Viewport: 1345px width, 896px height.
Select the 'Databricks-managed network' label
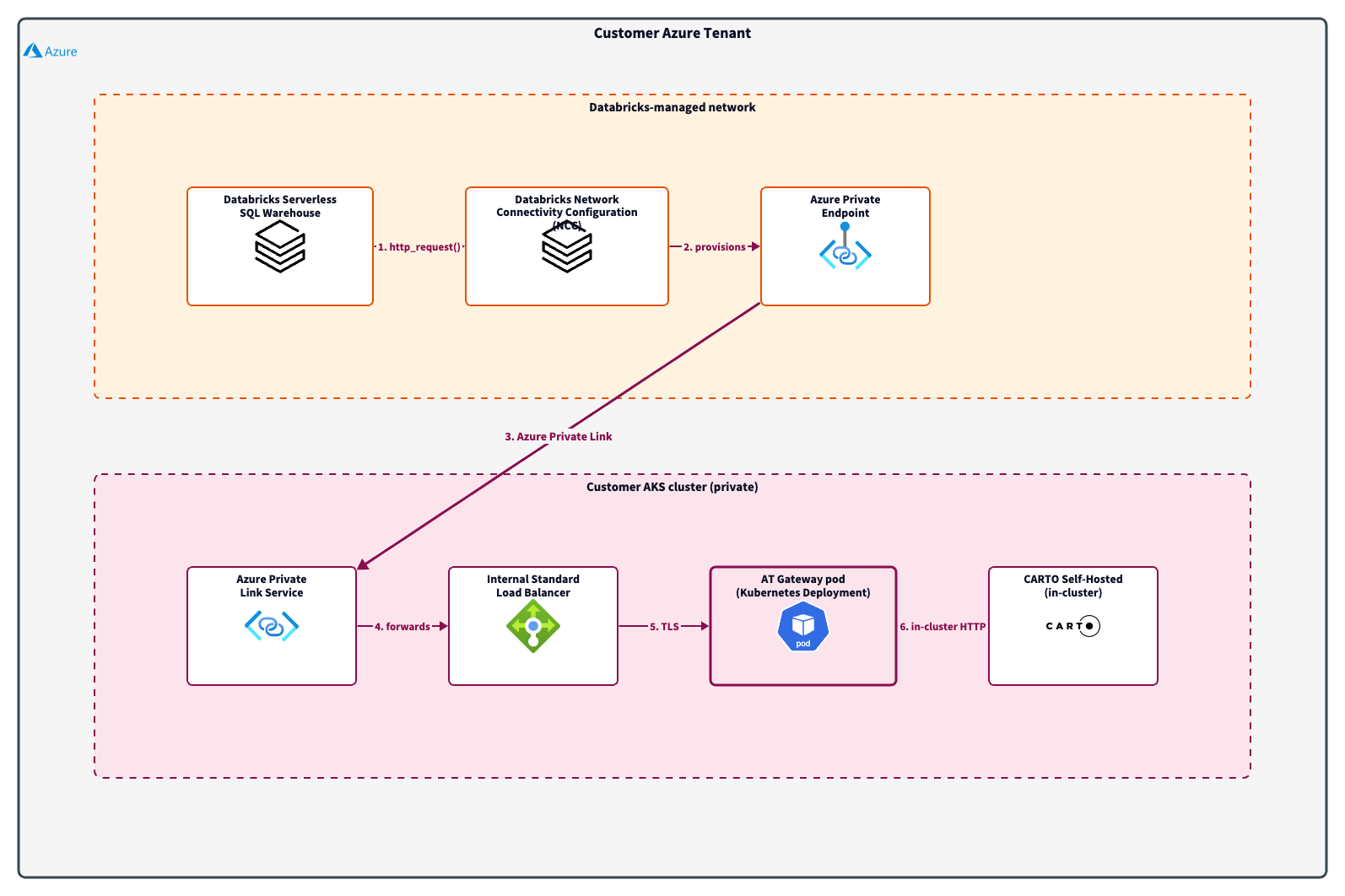tap(672, 107)
